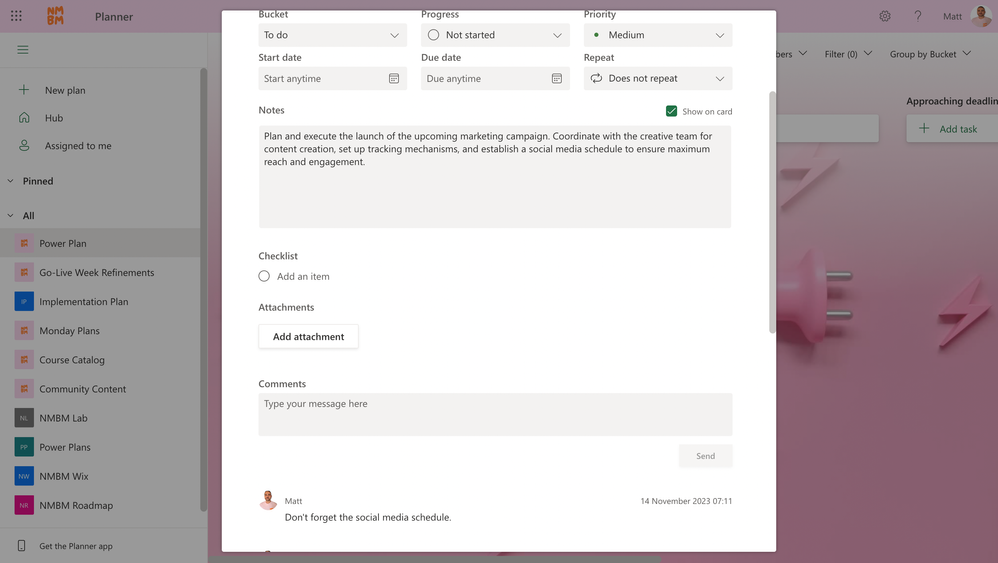Click the comment timestamp 14 November 2023 07:11
Viewport: 998px width, 563px height.
tap(686, 501)
